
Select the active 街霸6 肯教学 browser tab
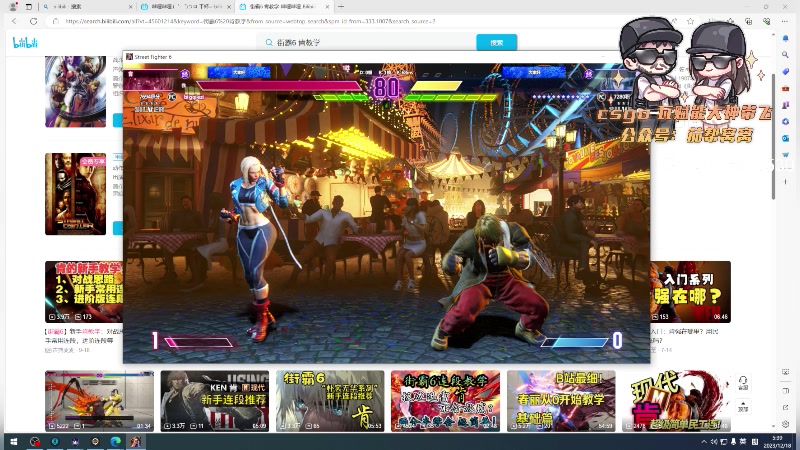[283, 7]
